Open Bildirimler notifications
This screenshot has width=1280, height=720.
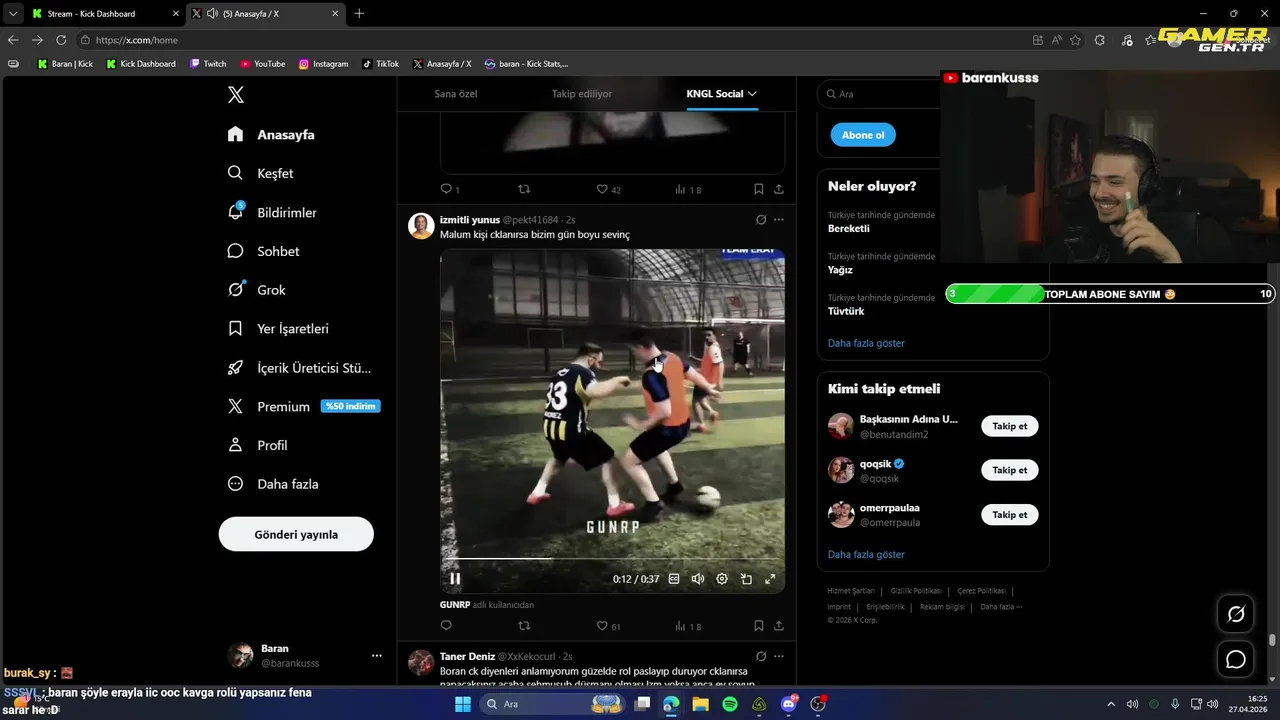272,212
